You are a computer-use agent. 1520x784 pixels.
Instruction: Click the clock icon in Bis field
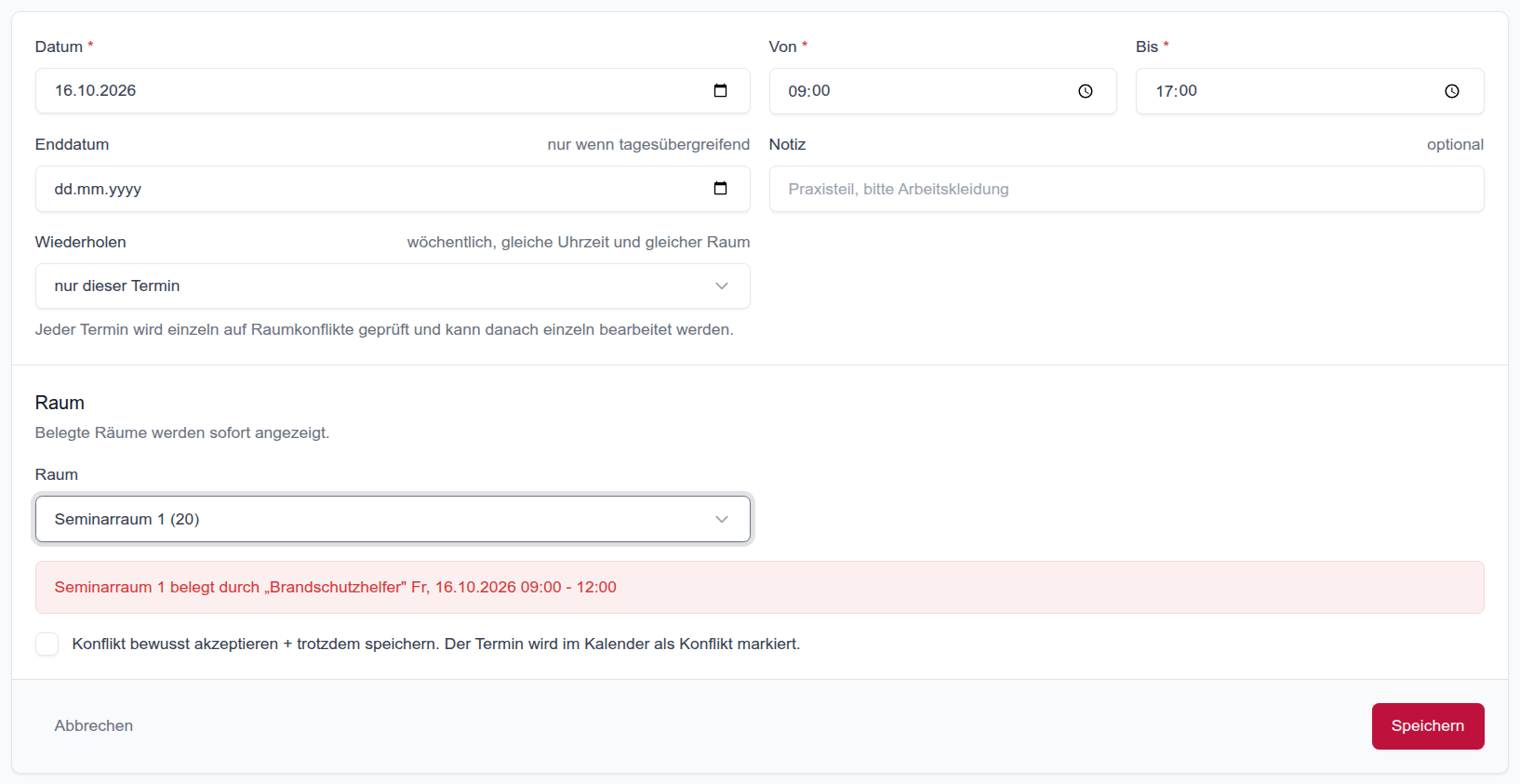(x=1452, y=91)
